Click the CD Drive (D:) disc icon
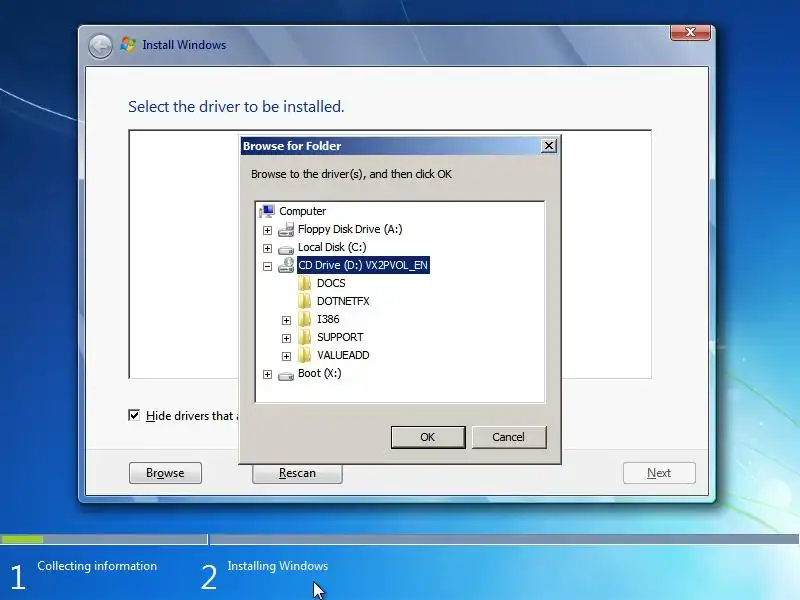The width and height of the screenshot is (800, 600). [x=286, y=265]
